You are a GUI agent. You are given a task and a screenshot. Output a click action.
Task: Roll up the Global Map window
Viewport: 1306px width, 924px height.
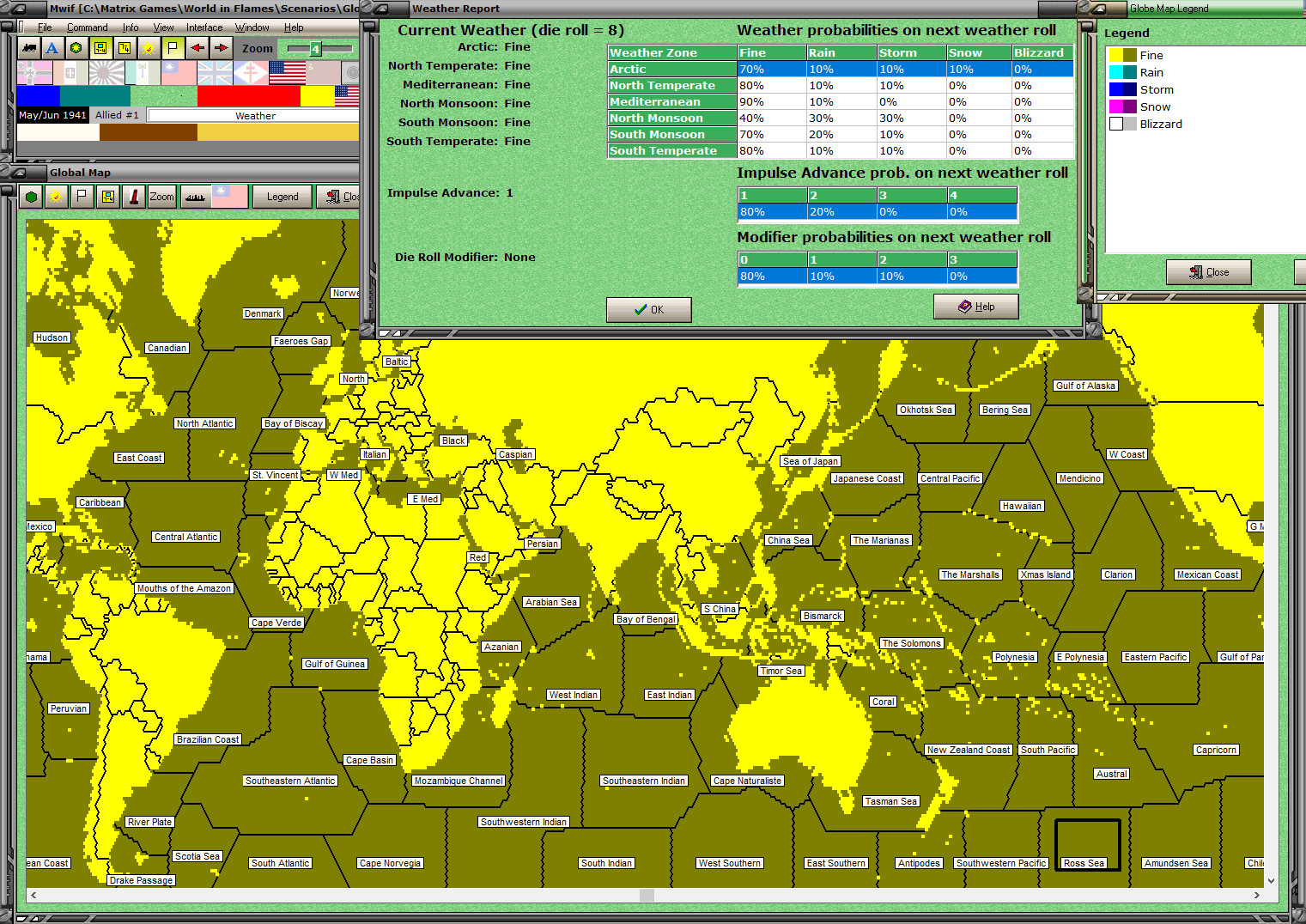tap(18, 172)
